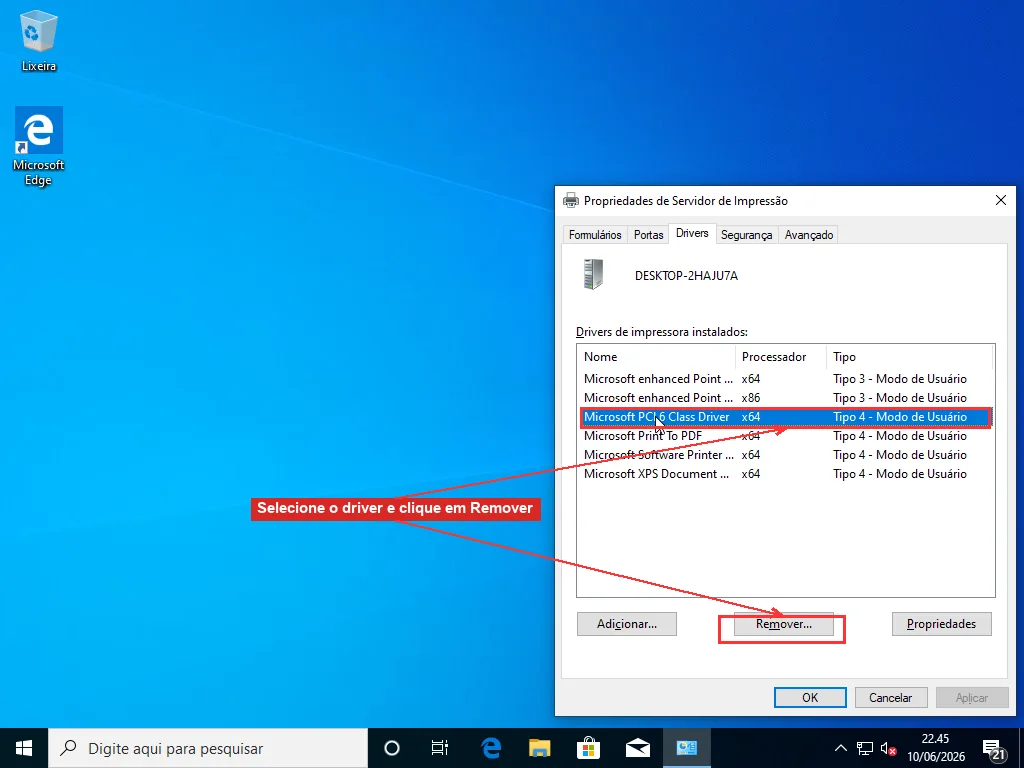
Task: Click the Cortana circle icon
Action: tap(392, 748)
